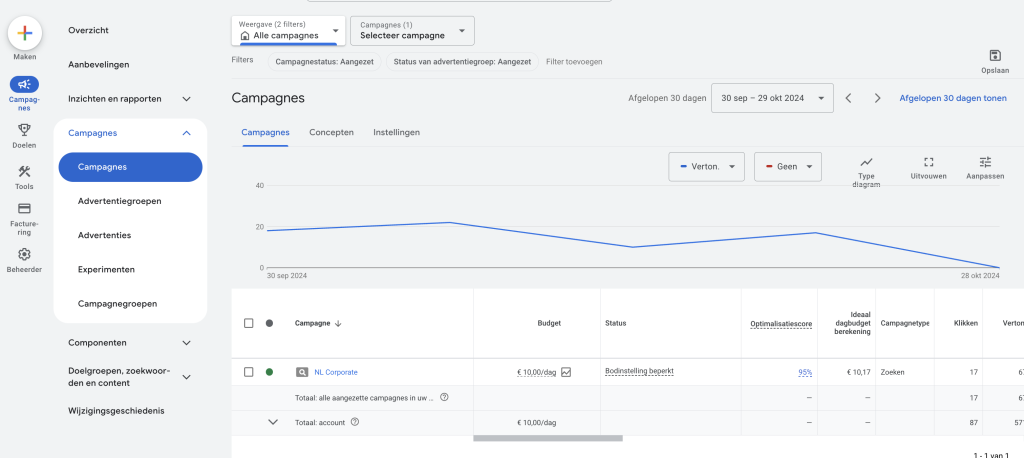Tick checkbox for NL Corporate row

pyautogui.click(x=248, y=372)
